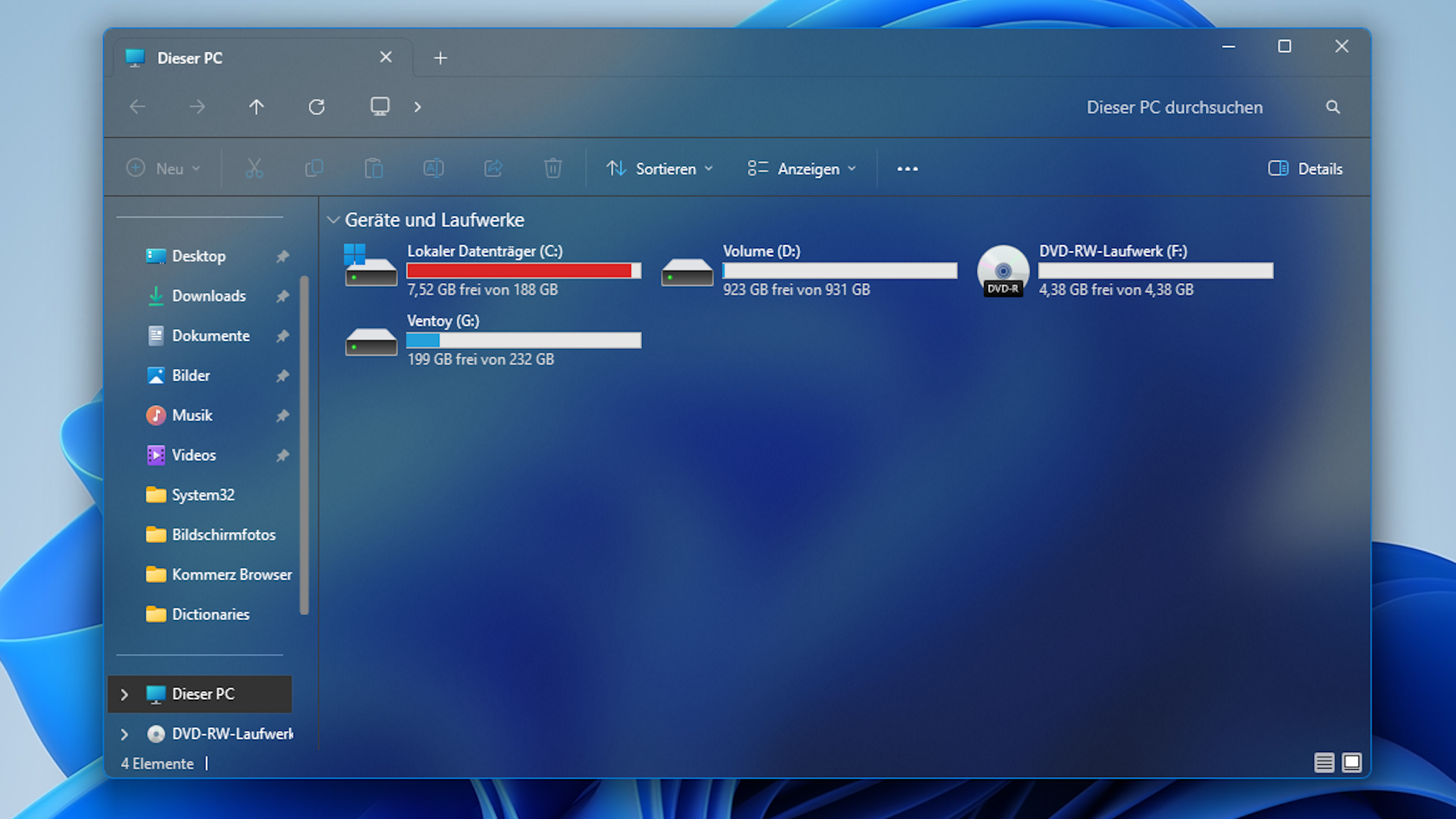Switch to the details list view icon
This screenshot has width=1456, height=819.
click(x=1324, y=763)
